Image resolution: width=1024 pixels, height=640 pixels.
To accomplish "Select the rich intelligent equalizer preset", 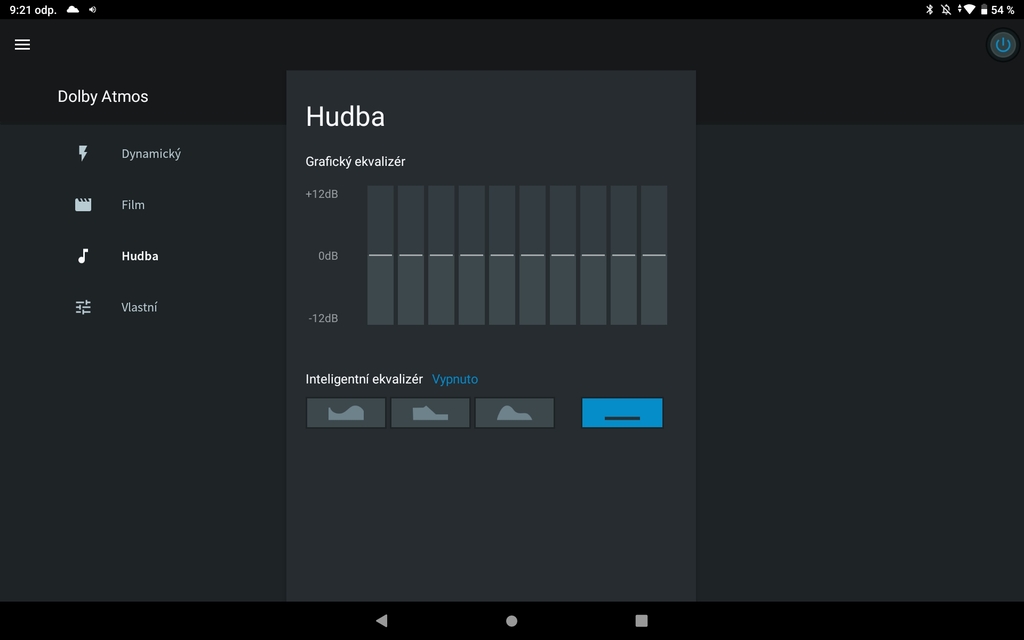I will [430, 412].
